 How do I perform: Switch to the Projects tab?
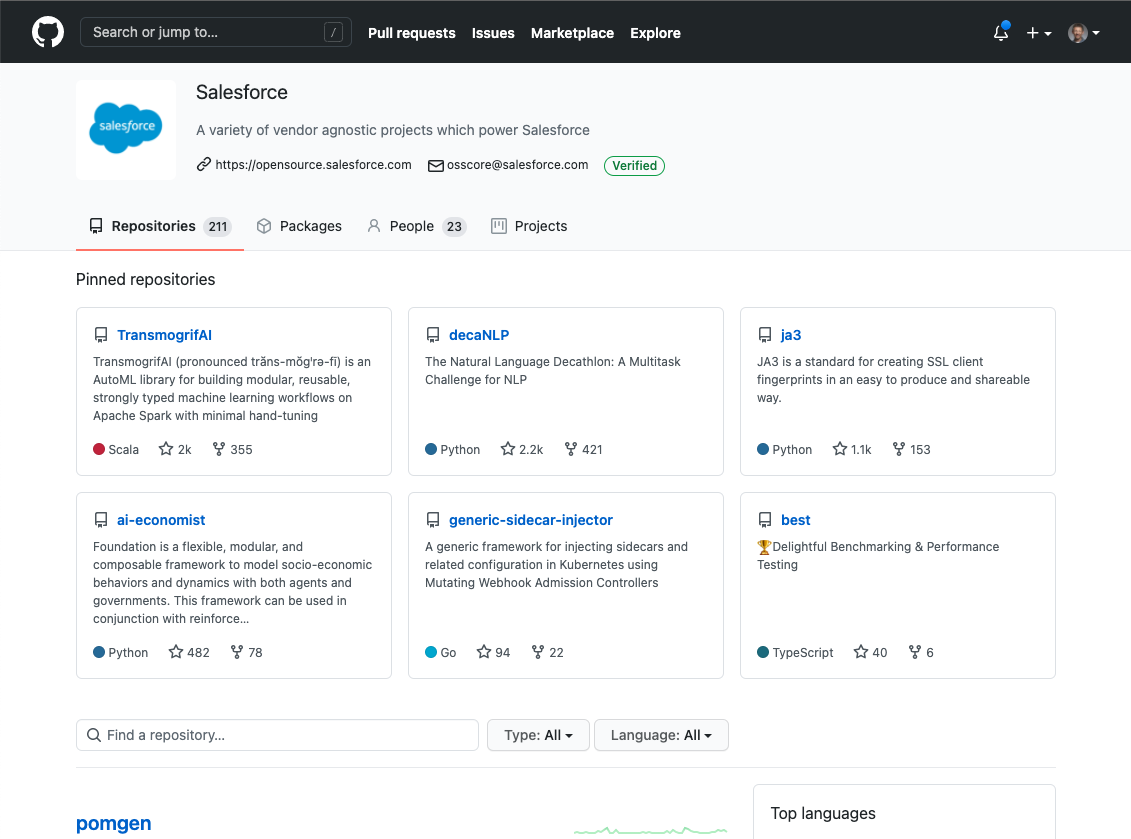pyautogui.click(x=529, y=226)
